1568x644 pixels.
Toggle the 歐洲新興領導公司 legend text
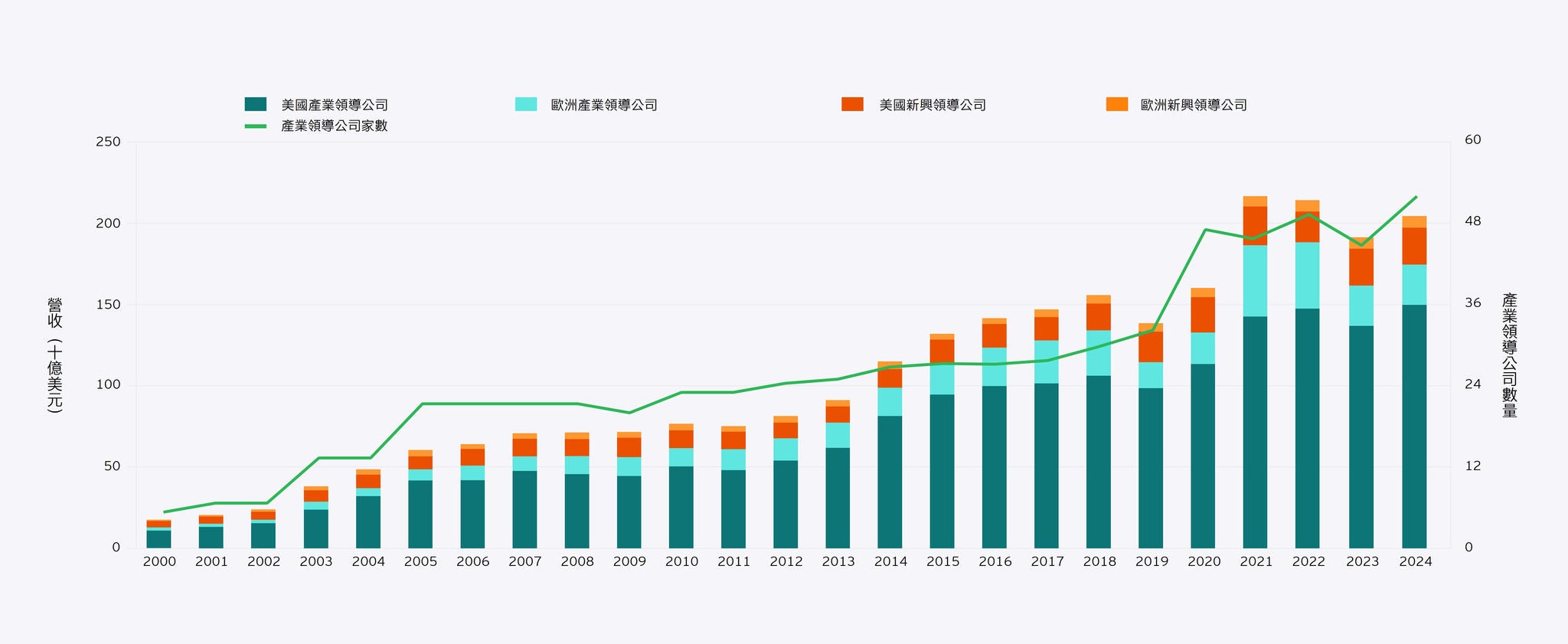(x=1194, y=105)
